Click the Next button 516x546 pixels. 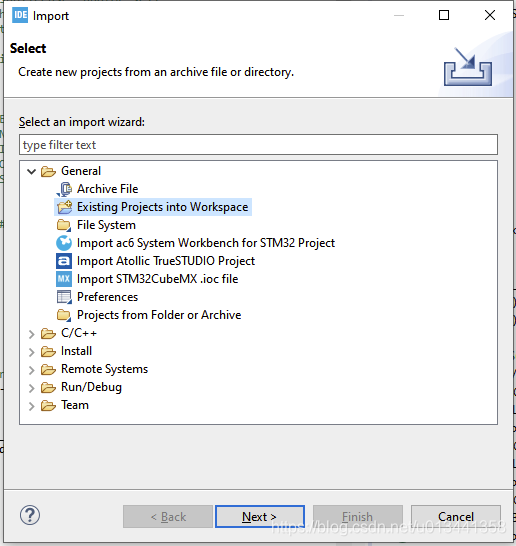[260, 517]
